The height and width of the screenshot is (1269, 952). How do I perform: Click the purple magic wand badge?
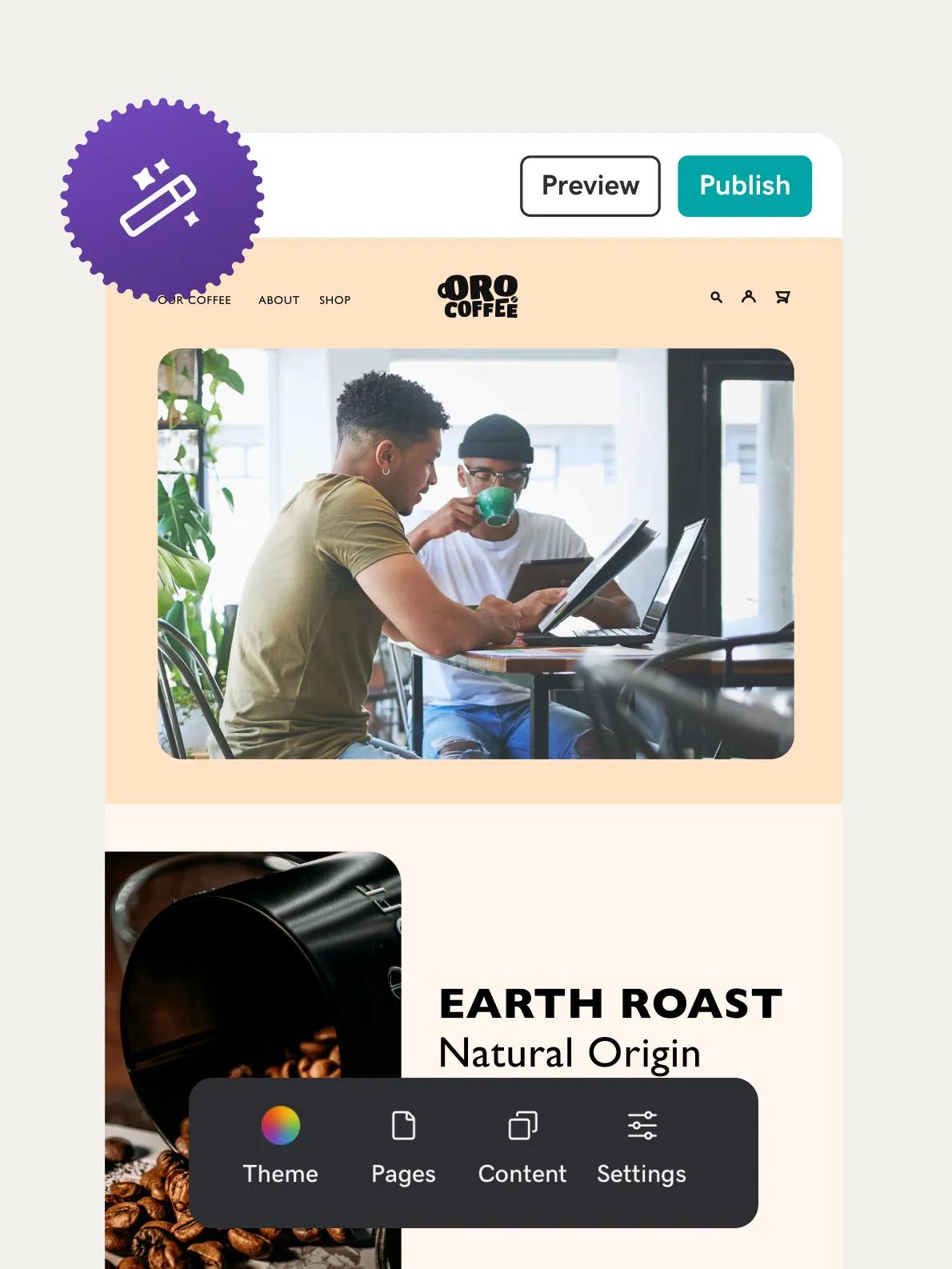click(x=162, y=199)
